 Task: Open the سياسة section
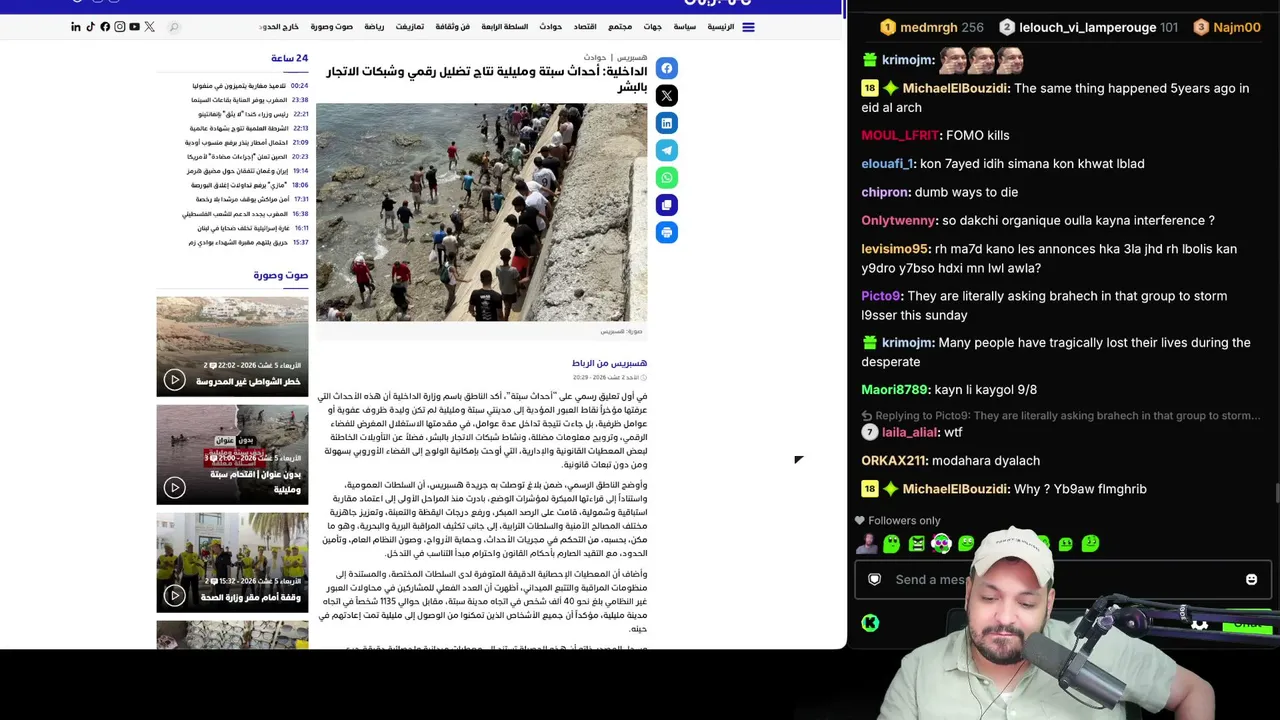[x=685, y=27]
